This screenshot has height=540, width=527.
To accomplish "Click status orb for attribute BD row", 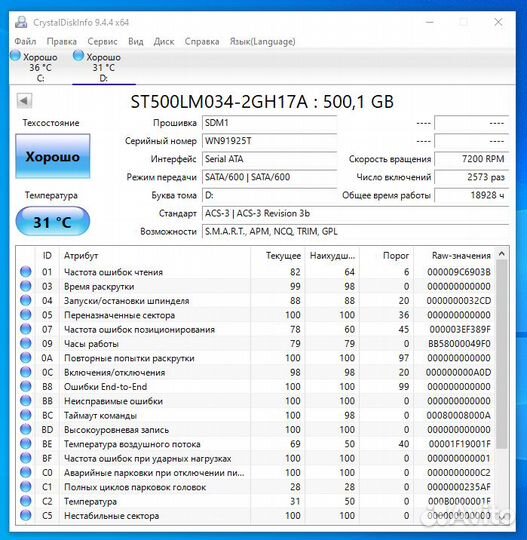I will point(25,429).
